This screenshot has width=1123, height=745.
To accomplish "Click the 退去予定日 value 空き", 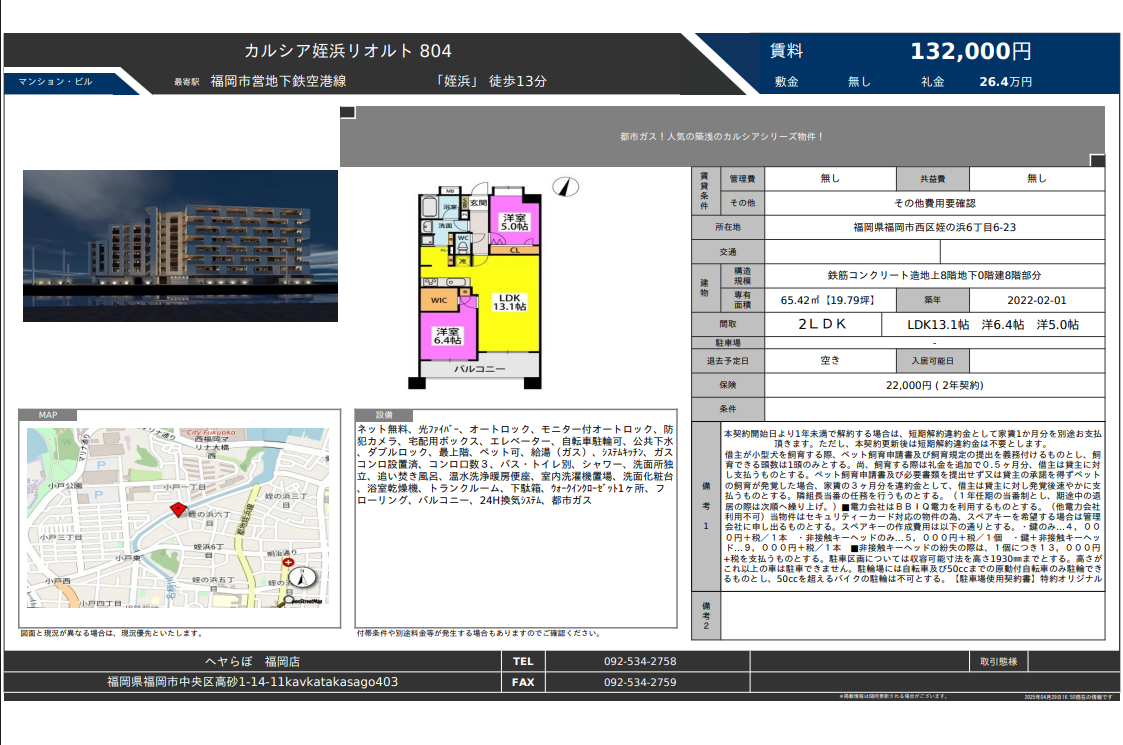I will coord(830,360).
